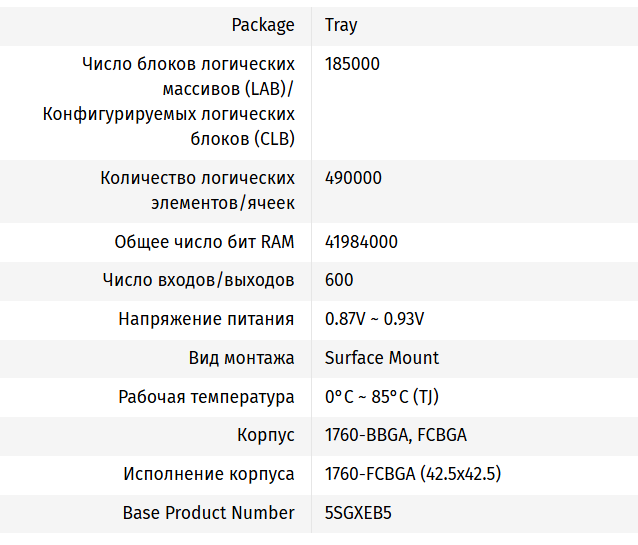Click the "Исполнение корпуса" label
The width and height of the screenshot is (638, 545).
pyautogui.click(x=208, y=474)
